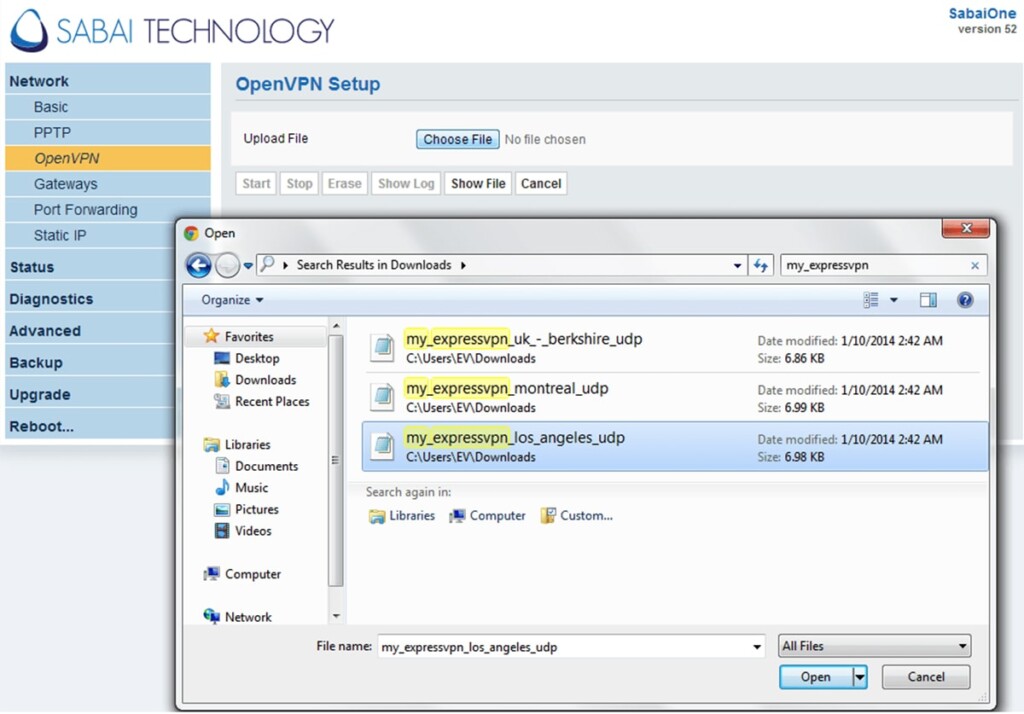Search again in Computer

(x=488, y=515)
